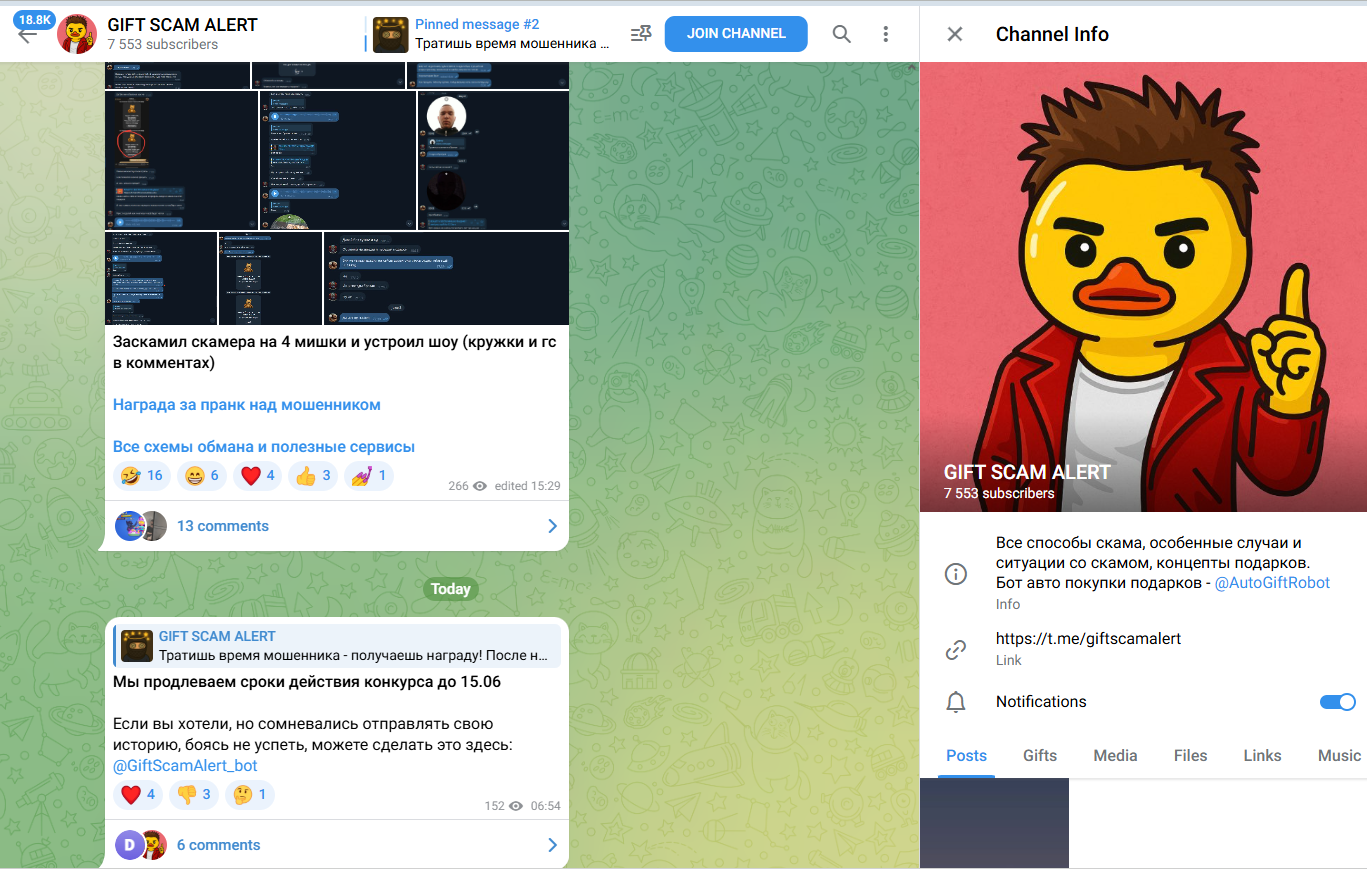
Task: Click the Channel Info heading
Action: (1052, 34)
